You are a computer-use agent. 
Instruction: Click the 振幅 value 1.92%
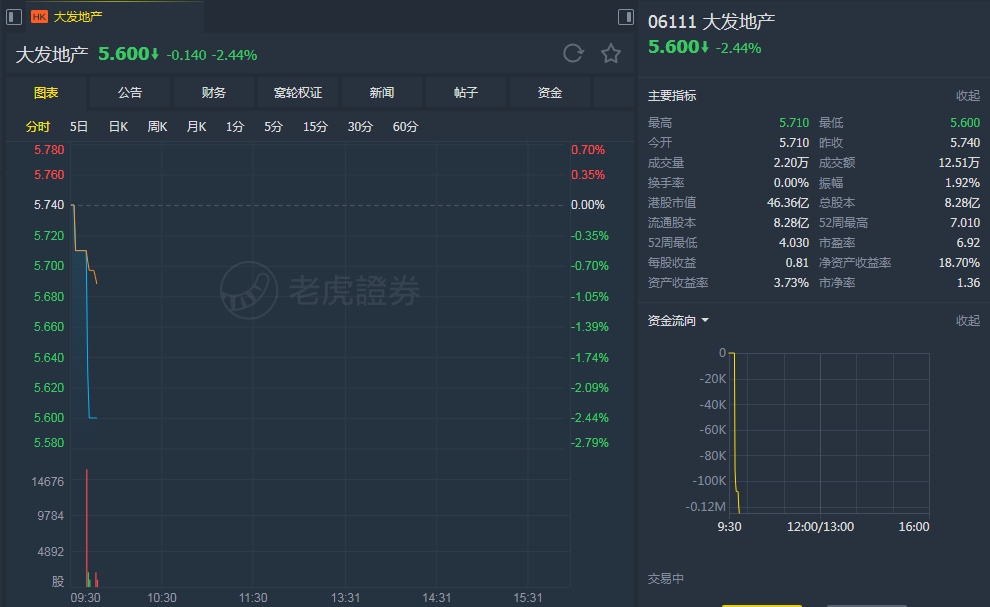click(962, 183)
